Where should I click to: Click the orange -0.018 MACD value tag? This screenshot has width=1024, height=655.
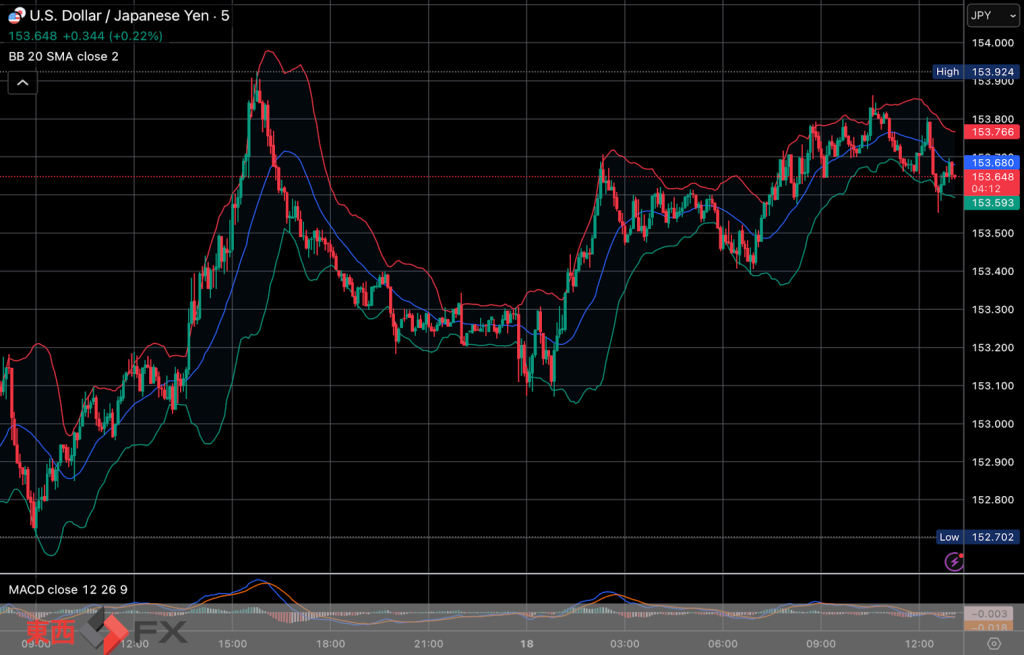pos(992,627)
